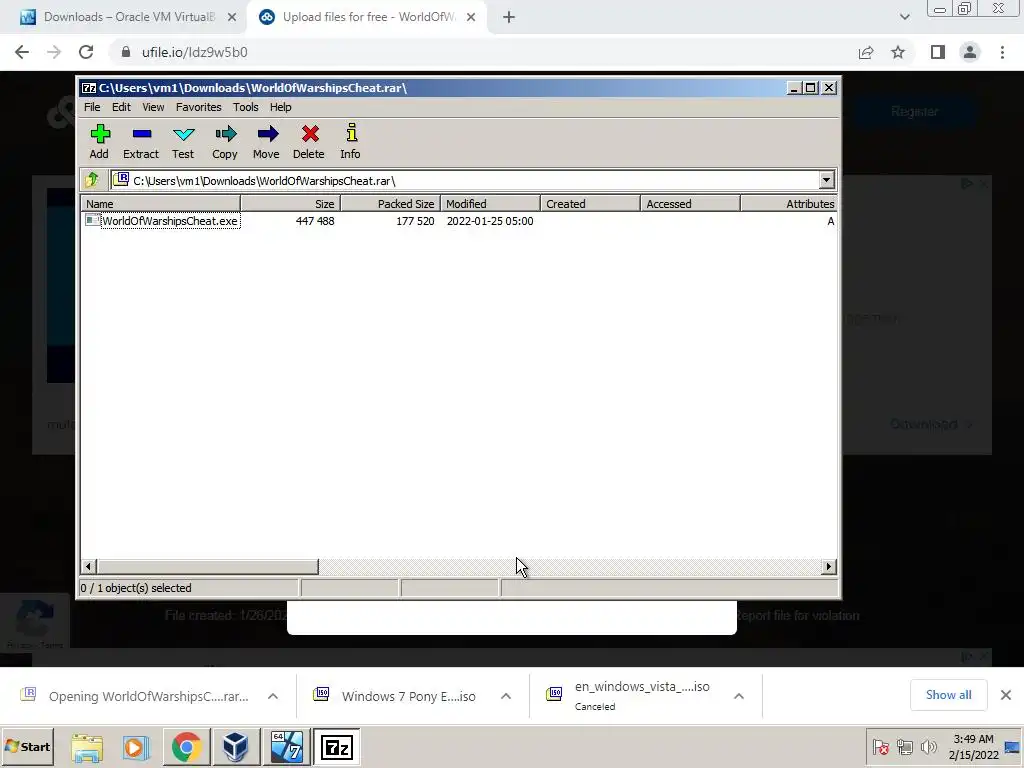The height and width of the screenshot is (768, 1024).
Task: Close the Downloads Oracle VM VirtualBox tab
Action: pos(232,17)
